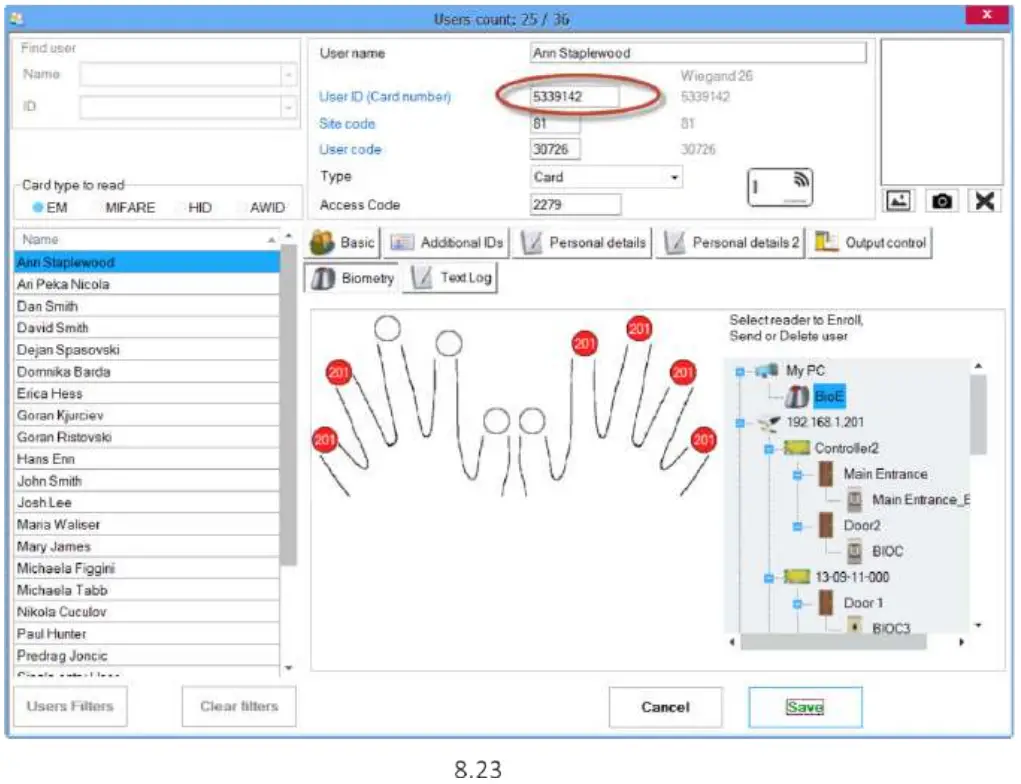Click the Main Entrance door icon
This screenshot has width=1021, height=784.
[x=828, y=475]
